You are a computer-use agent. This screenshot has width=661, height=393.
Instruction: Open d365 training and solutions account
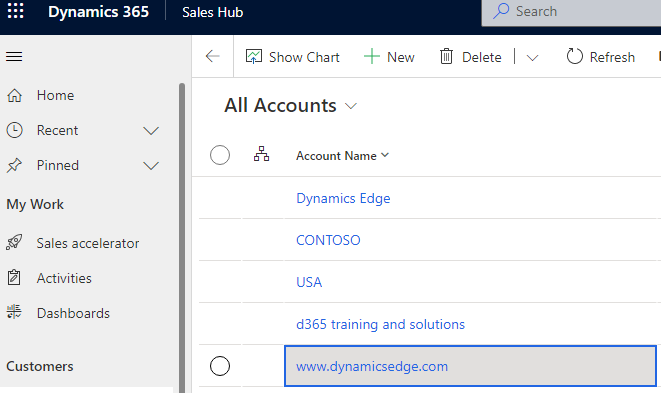380,324
